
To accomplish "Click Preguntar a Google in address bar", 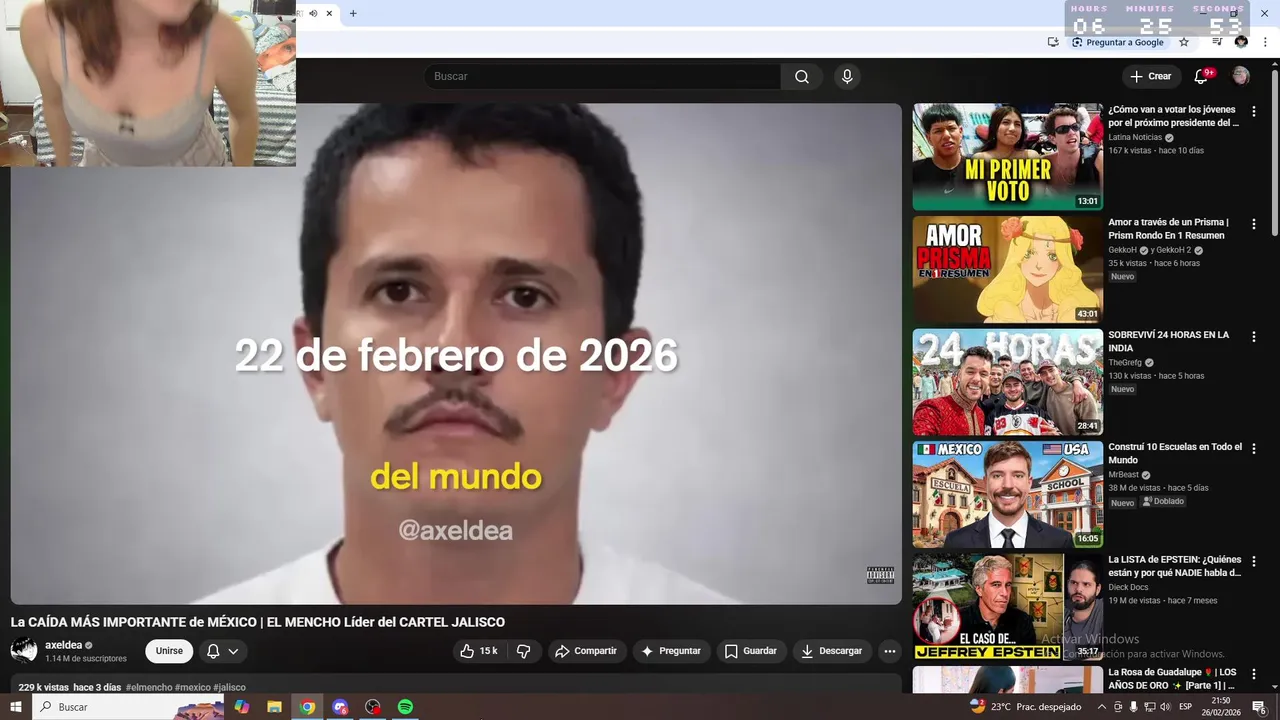I will (1118, 42).
